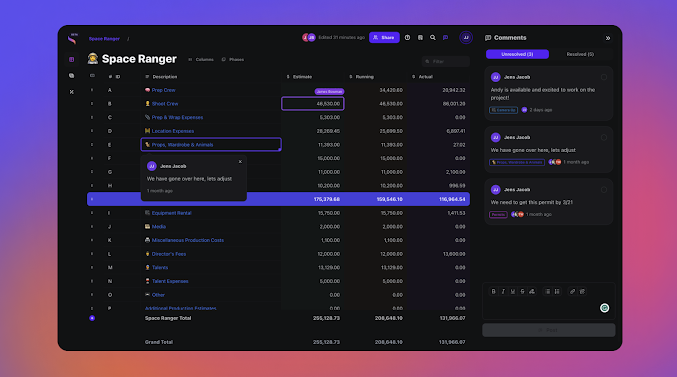
Task: Collapse comments panel with double-chevron
Action: tap(608, 38)
